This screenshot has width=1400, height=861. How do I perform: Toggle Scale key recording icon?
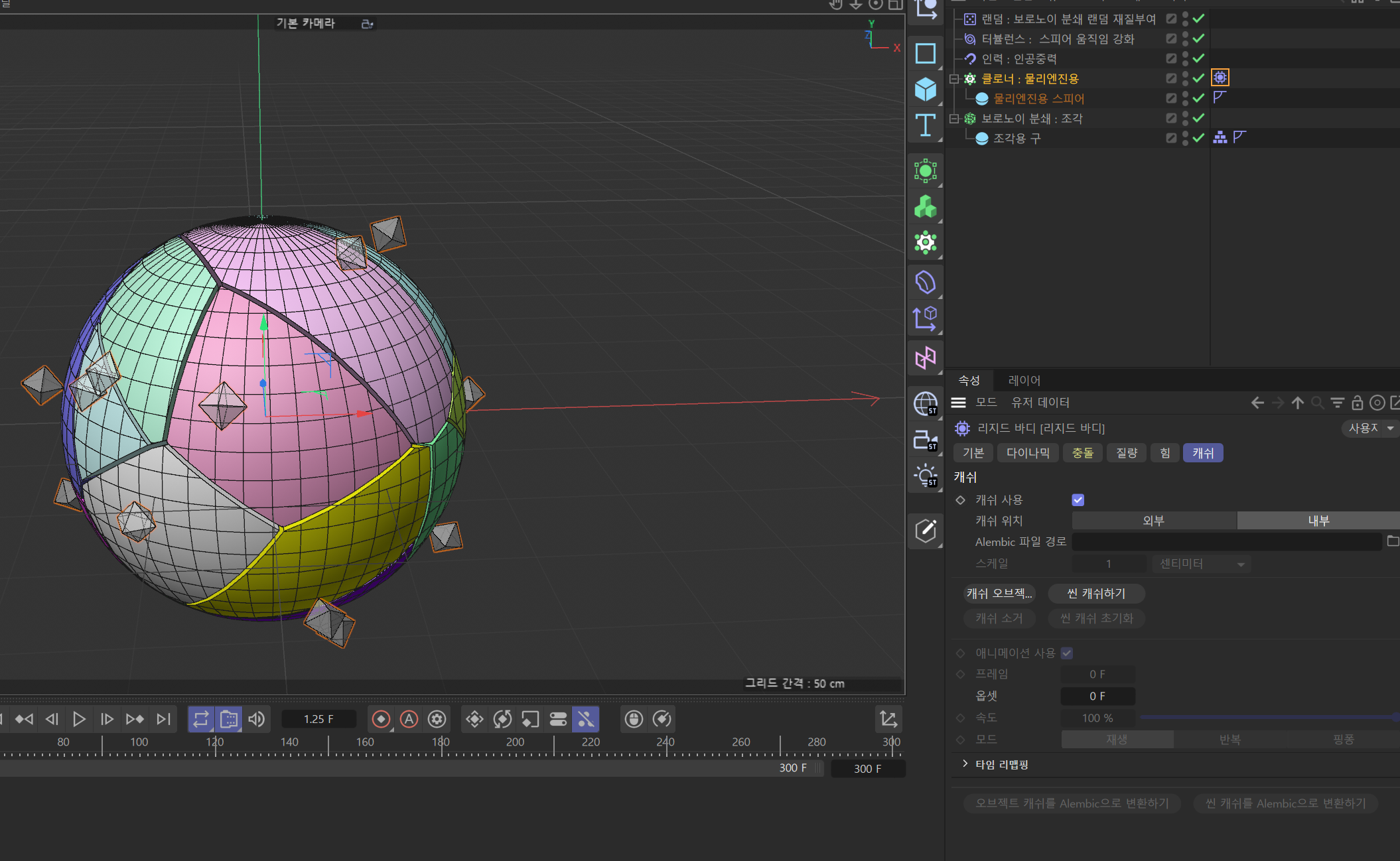coord(530,719)
